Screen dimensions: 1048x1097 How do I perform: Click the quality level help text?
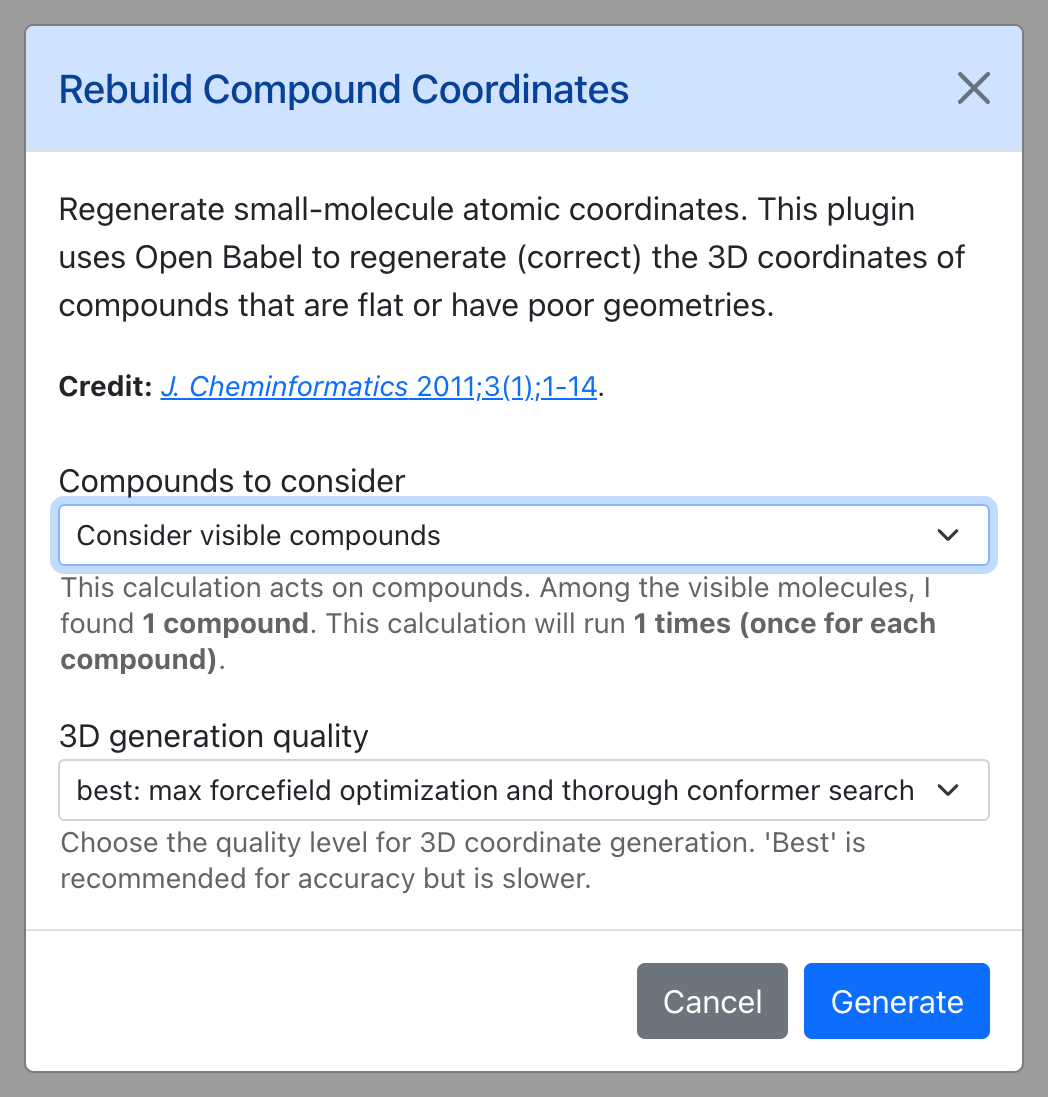pos(462,861)
